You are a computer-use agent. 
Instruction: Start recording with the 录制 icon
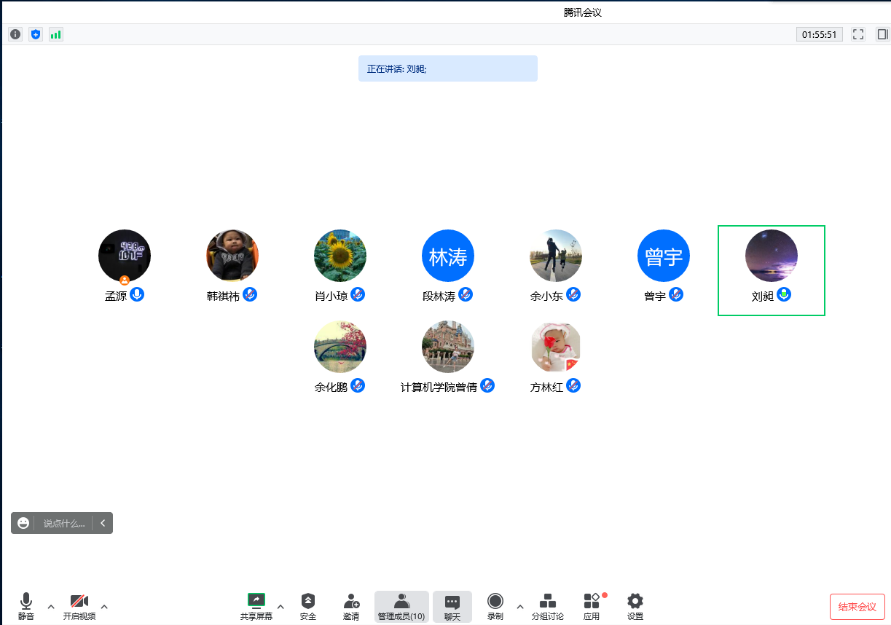pos(495,602)
